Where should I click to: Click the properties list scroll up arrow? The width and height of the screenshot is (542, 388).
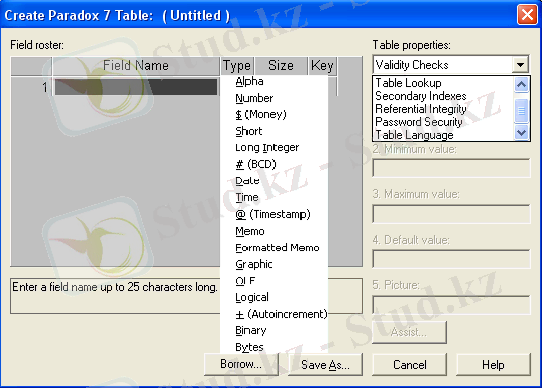[x=522, y=84]
